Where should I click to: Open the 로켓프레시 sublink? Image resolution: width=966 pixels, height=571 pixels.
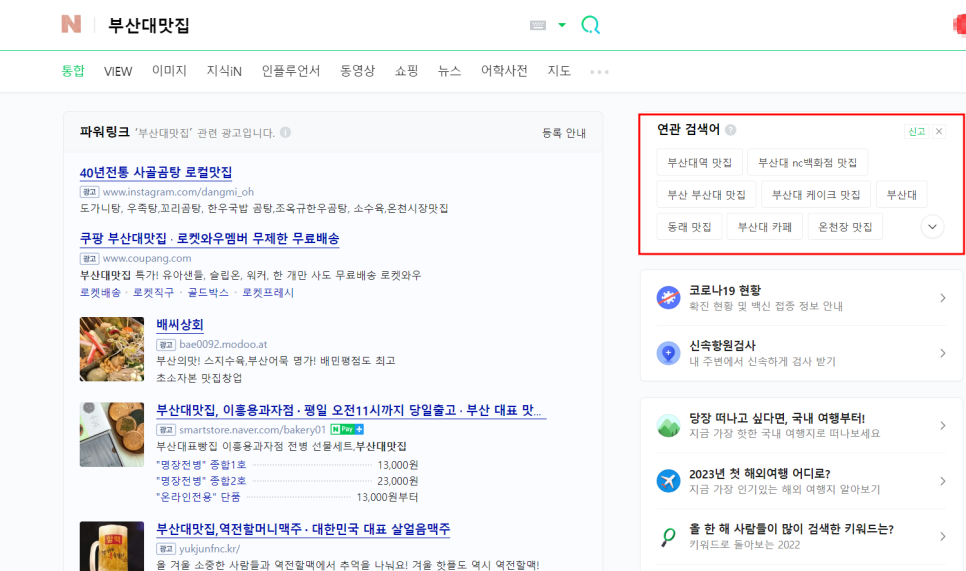tap(268, 293)
